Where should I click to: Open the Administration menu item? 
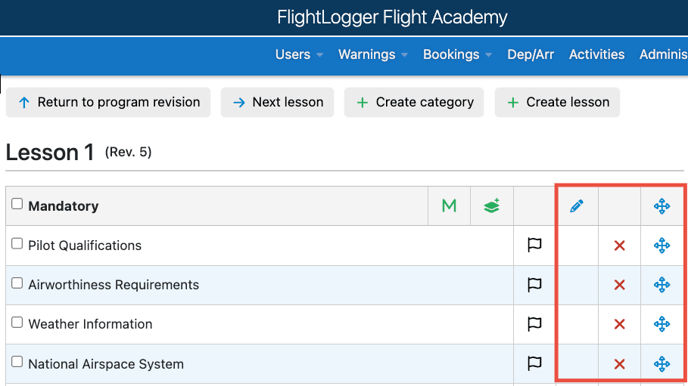663,54
